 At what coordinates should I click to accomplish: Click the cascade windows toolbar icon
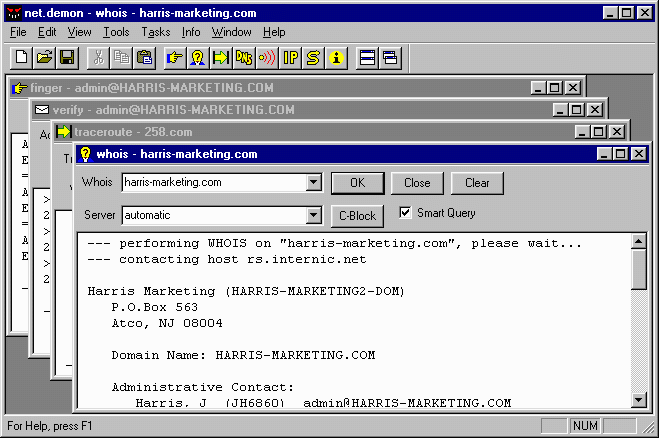point(390,58)
